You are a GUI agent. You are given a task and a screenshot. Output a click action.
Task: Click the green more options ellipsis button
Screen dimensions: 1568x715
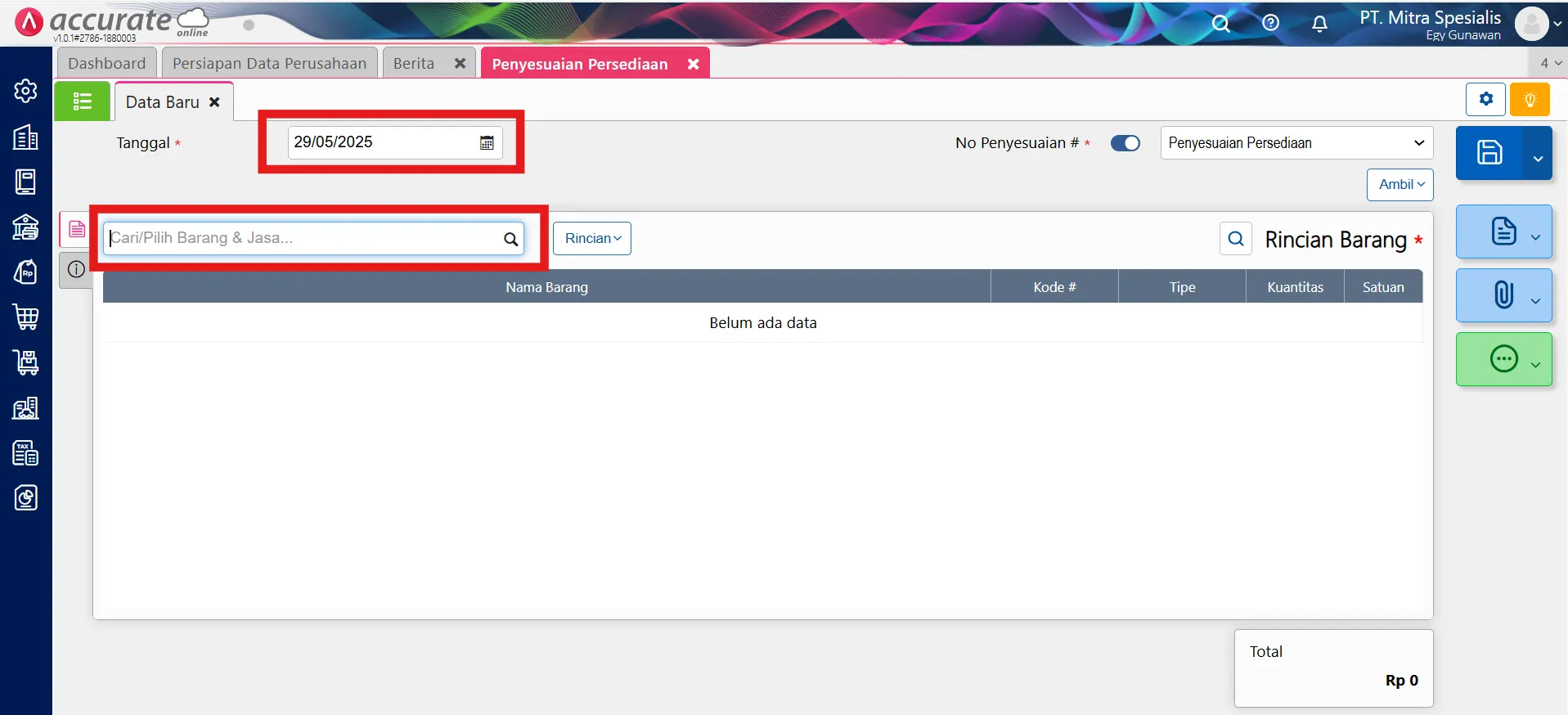click(x=1503, y=359)
